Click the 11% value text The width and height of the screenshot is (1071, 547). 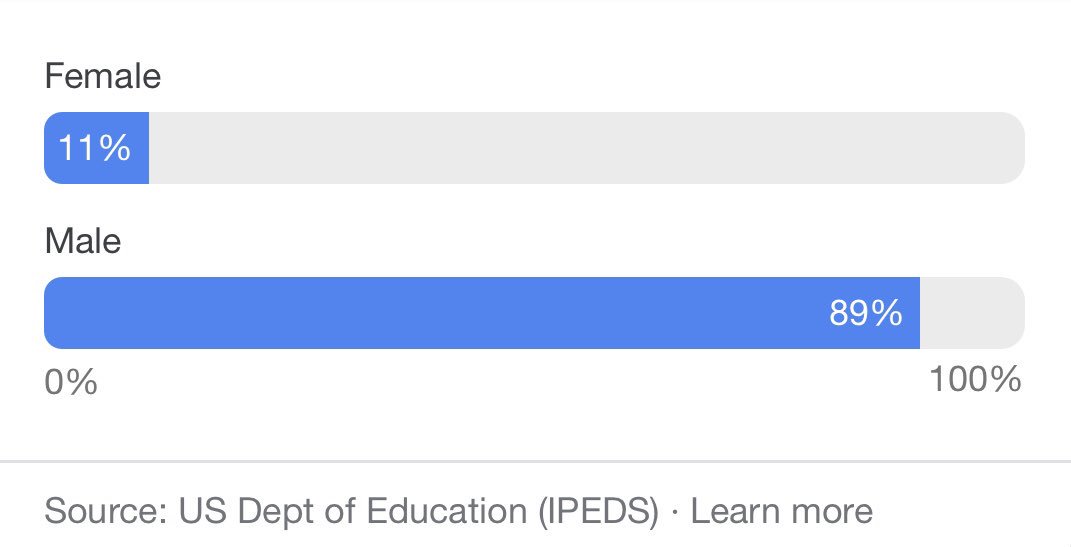pos(94,148)
